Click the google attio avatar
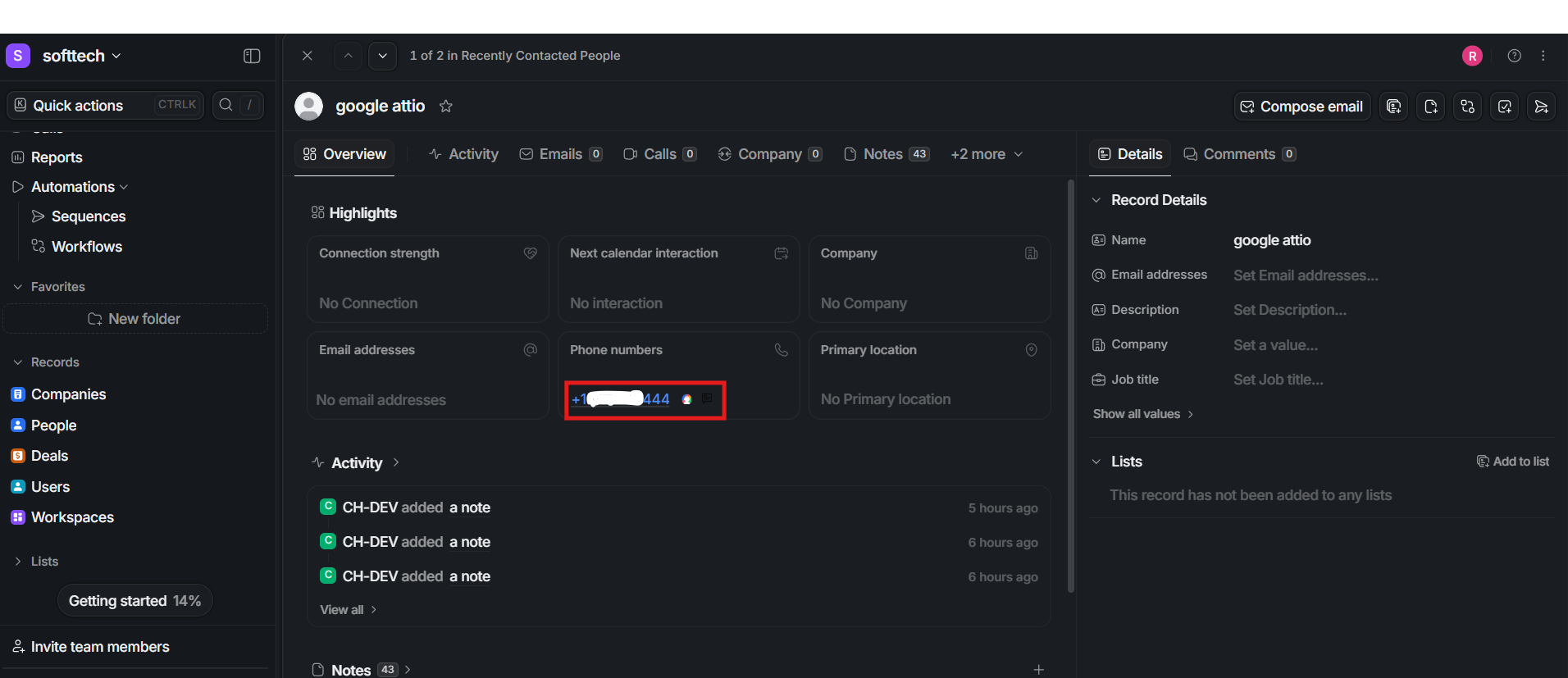This screenshot has width=1568, height=678. (308, 107)
